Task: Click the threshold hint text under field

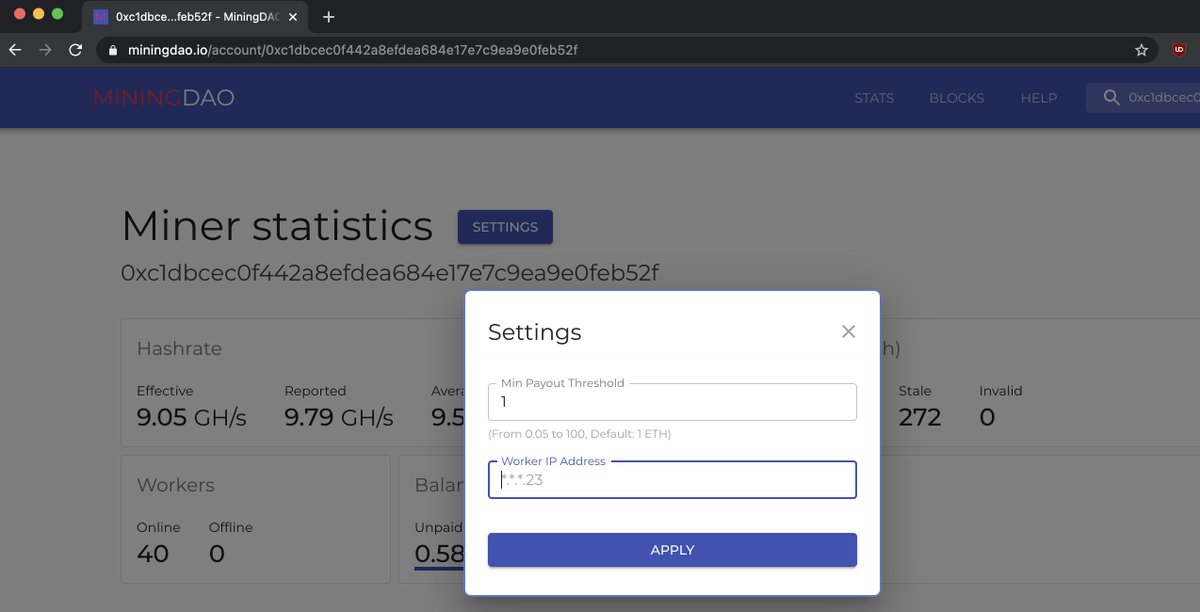Action: 579,434
